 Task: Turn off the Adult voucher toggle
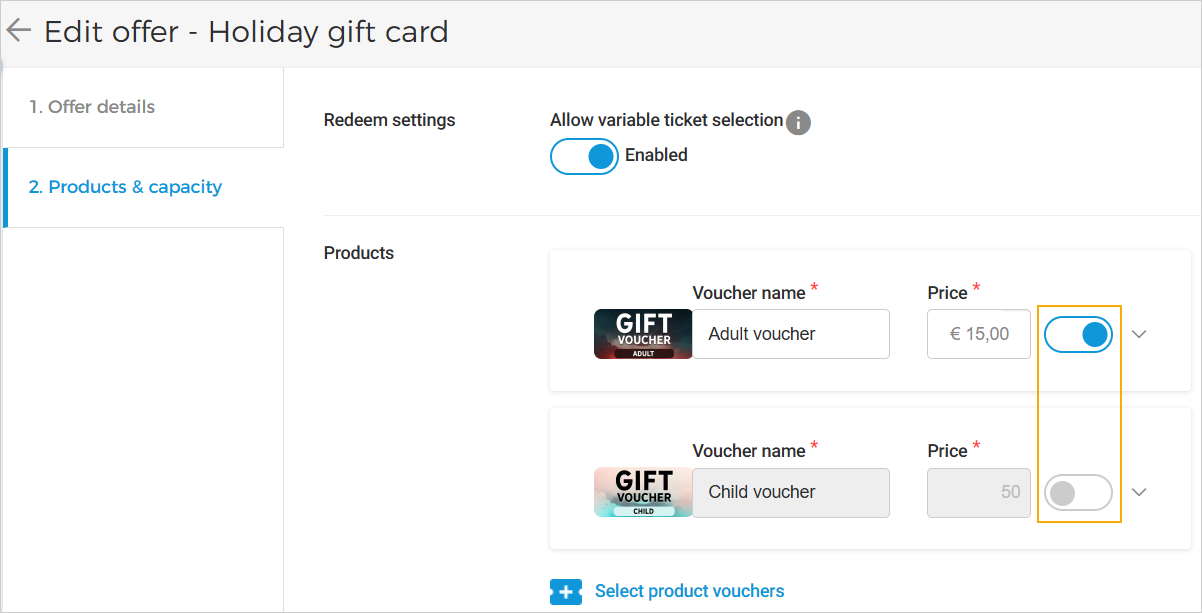pyautogui.click(x=1078, y=334)
